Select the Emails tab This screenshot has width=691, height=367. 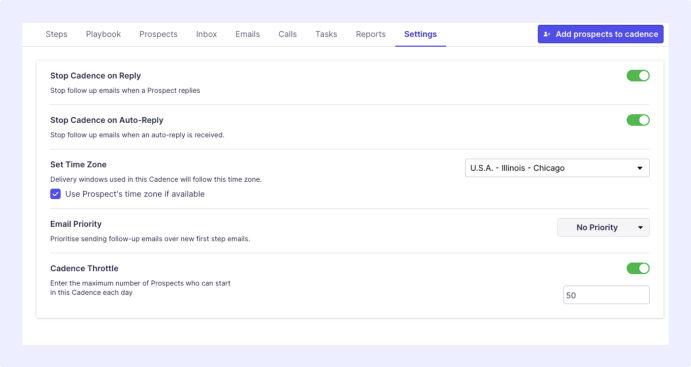pos(247,34)
